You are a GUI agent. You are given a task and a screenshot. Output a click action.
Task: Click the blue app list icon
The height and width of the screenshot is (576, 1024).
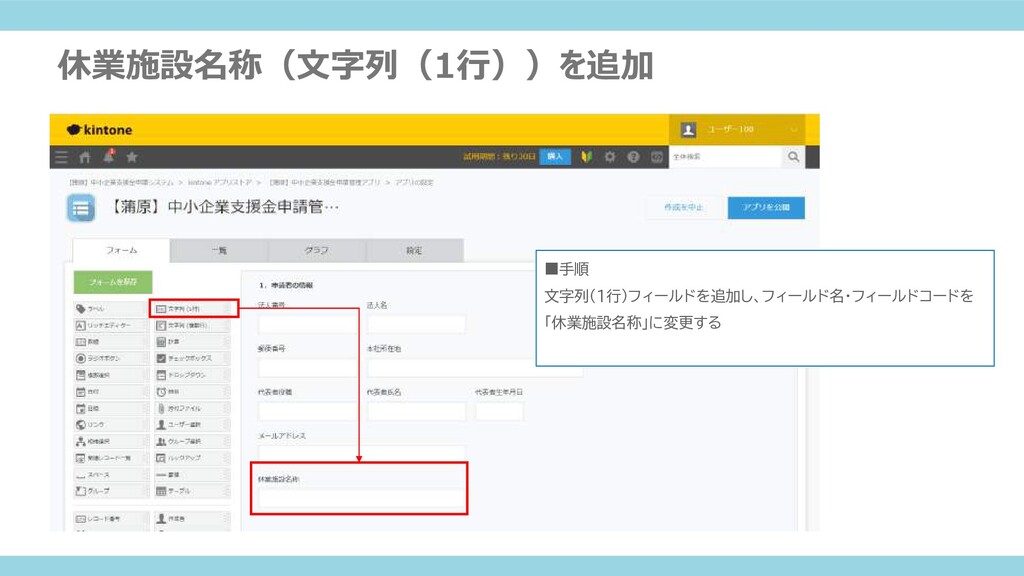click(81, 208)
